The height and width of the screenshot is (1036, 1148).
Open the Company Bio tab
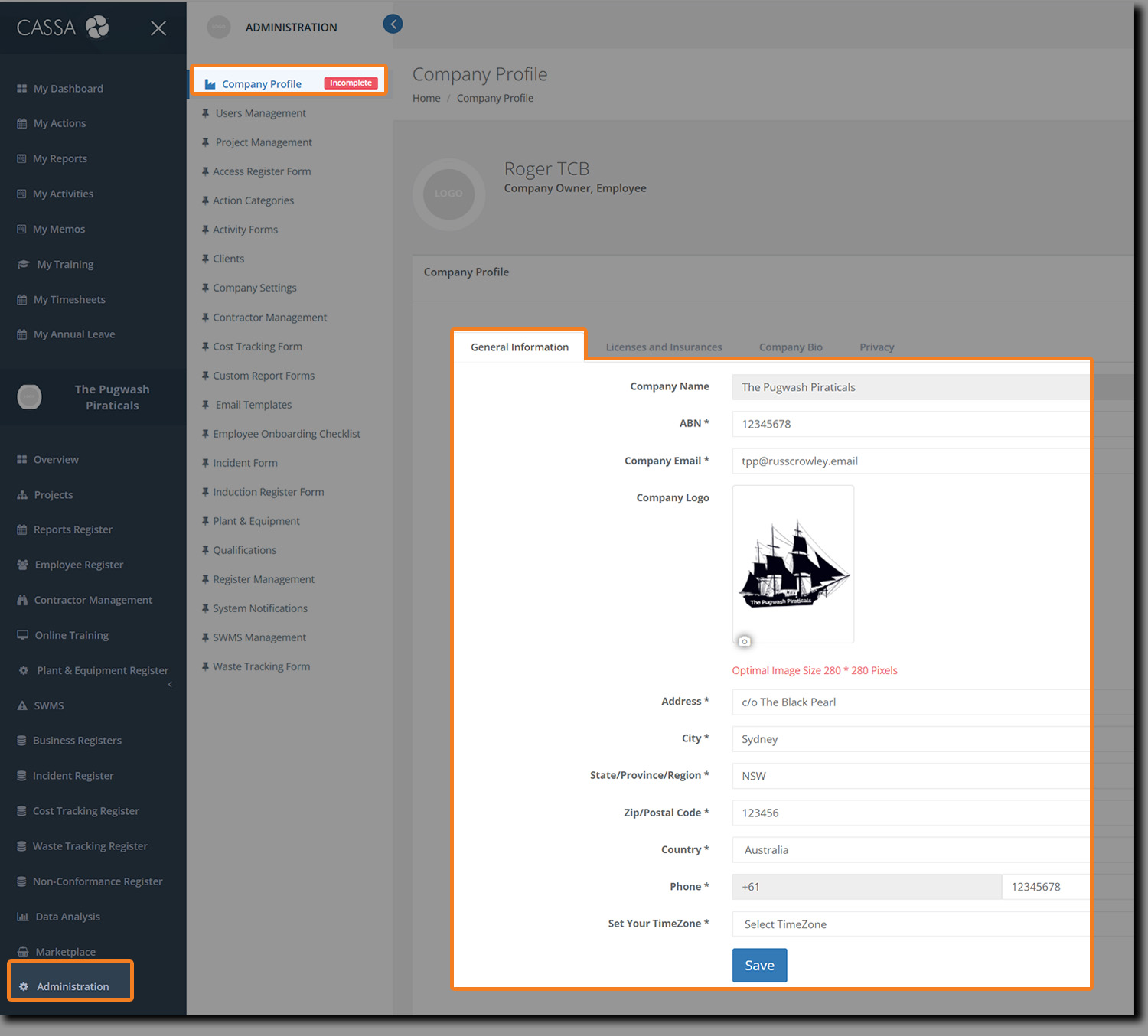[791, 347]
